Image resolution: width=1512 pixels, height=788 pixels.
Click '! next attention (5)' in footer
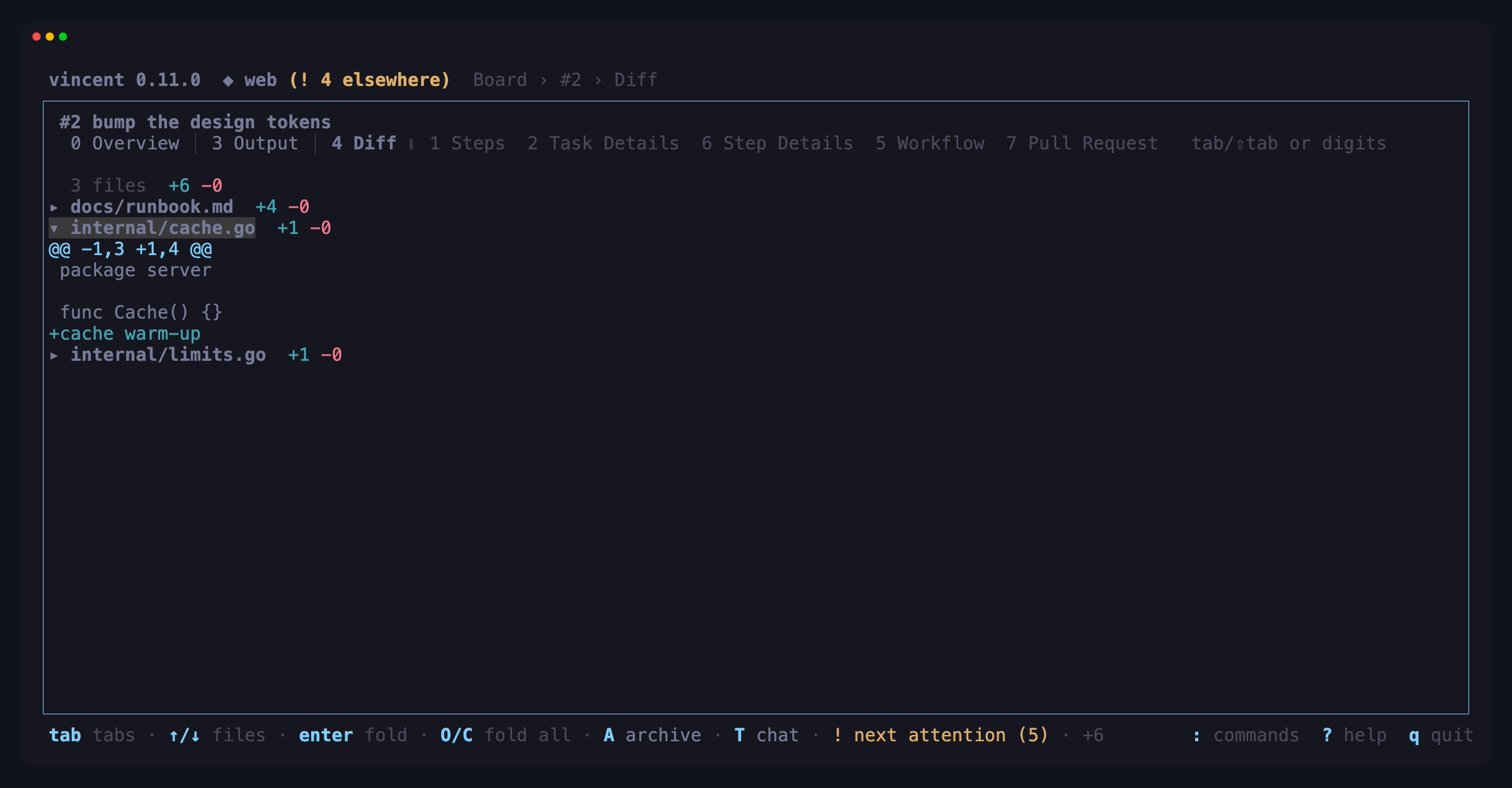click(x=941, y=736)
